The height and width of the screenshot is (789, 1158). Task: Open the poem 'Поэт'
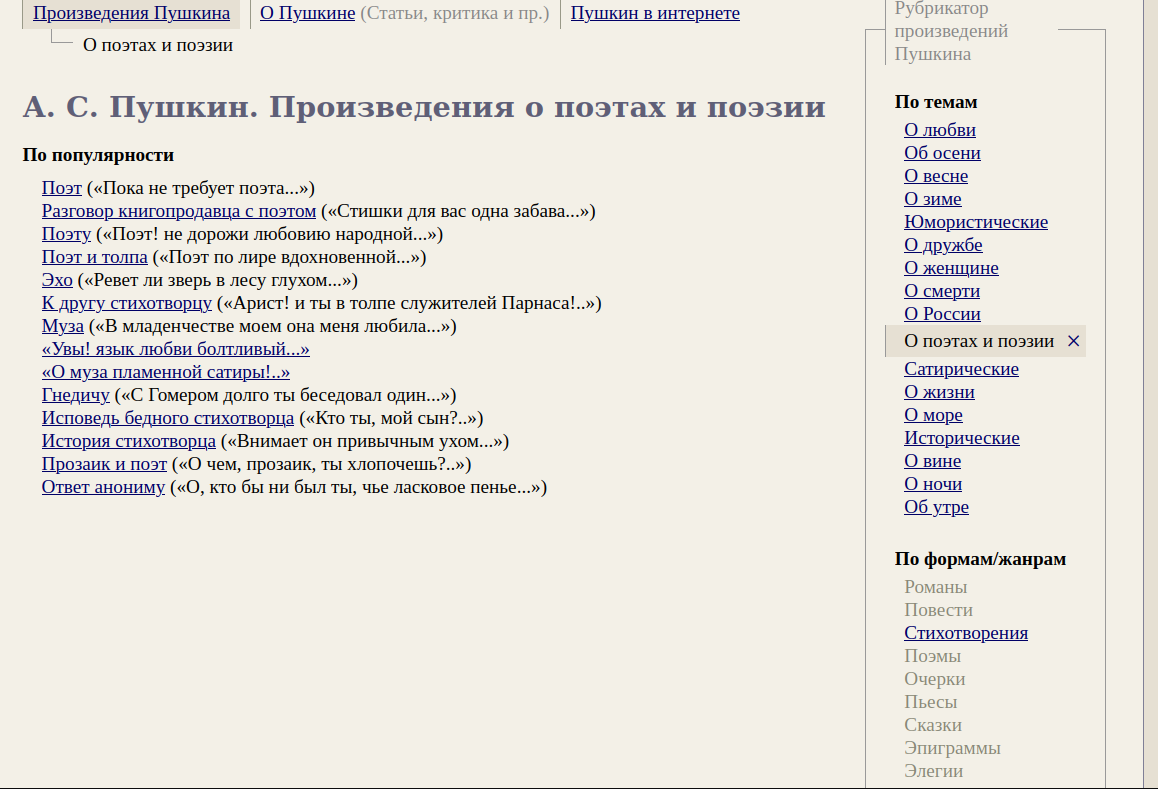pyautogui.click(x=62, y=188)
